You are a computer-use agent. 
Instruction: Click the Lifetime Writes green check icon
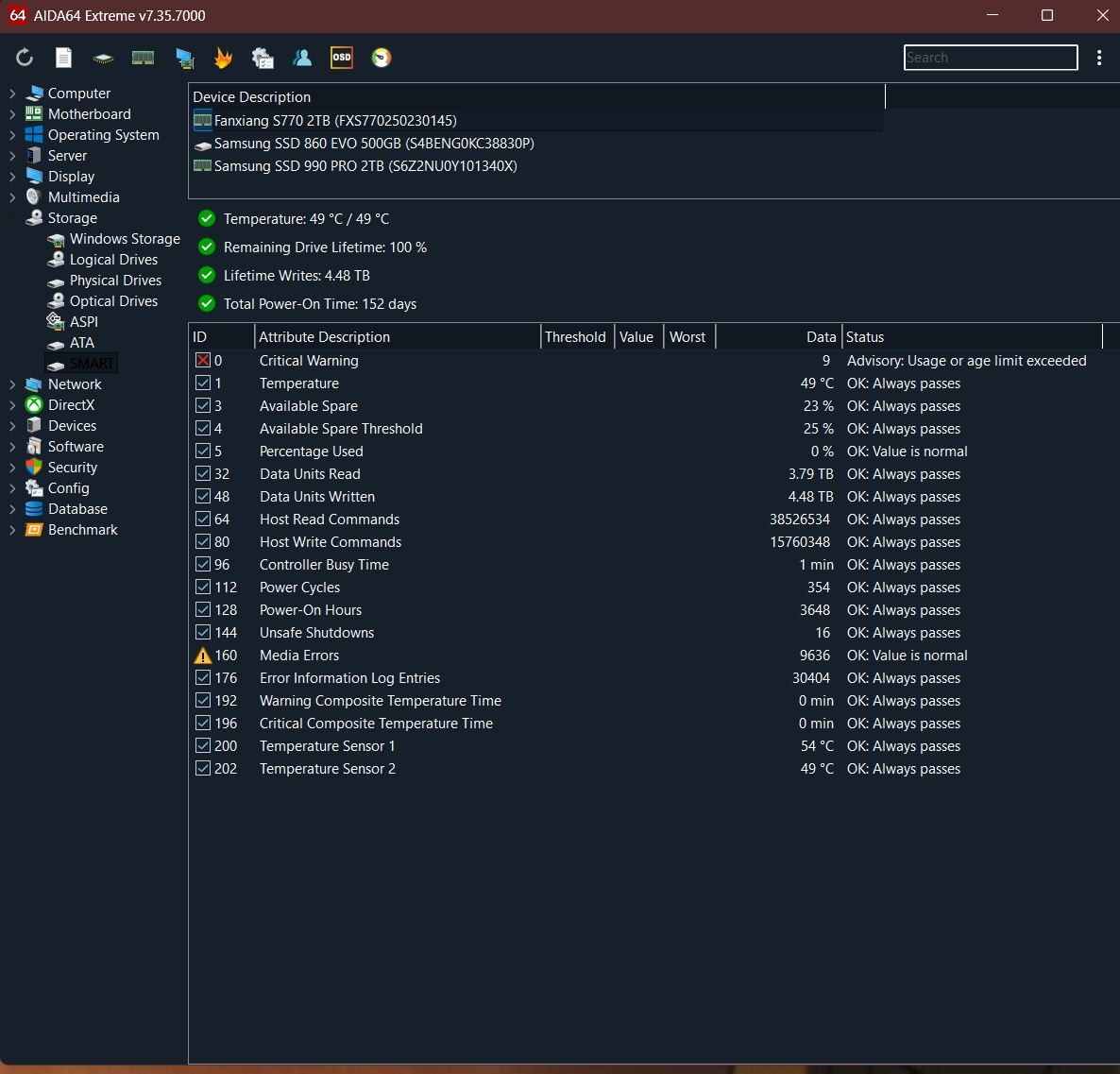(x=207, y=275)
